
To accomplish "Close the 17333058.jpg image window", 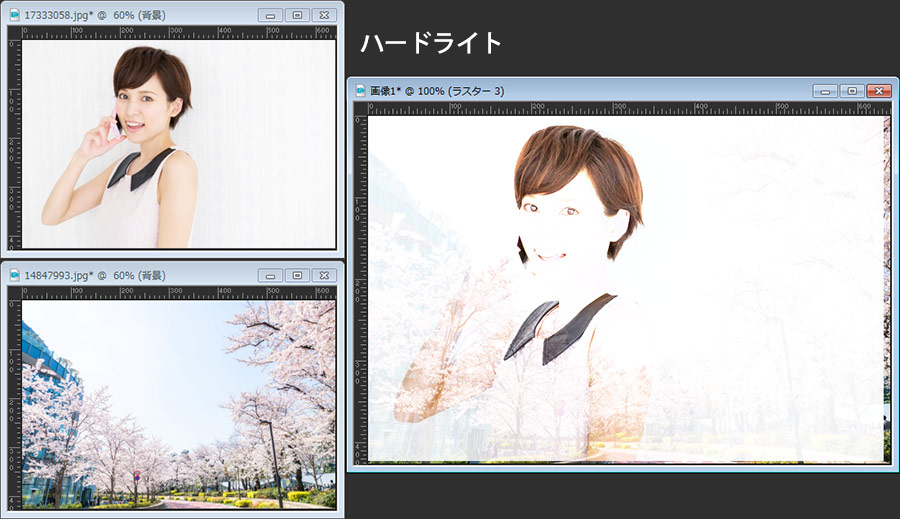I will (x=324, y=15).
